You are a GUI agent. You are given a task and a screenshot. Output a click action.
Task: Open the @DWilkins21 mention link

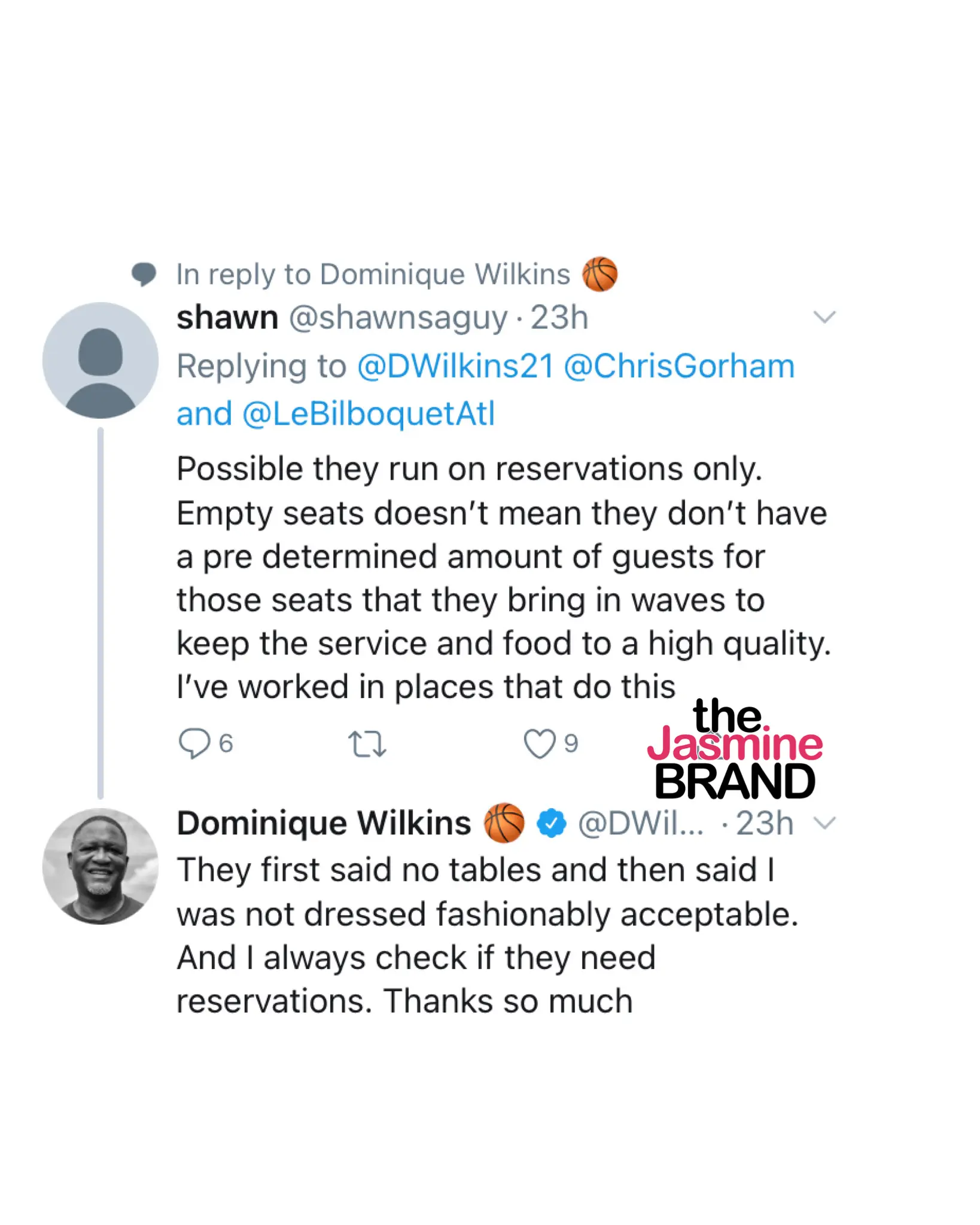(455, 366)
